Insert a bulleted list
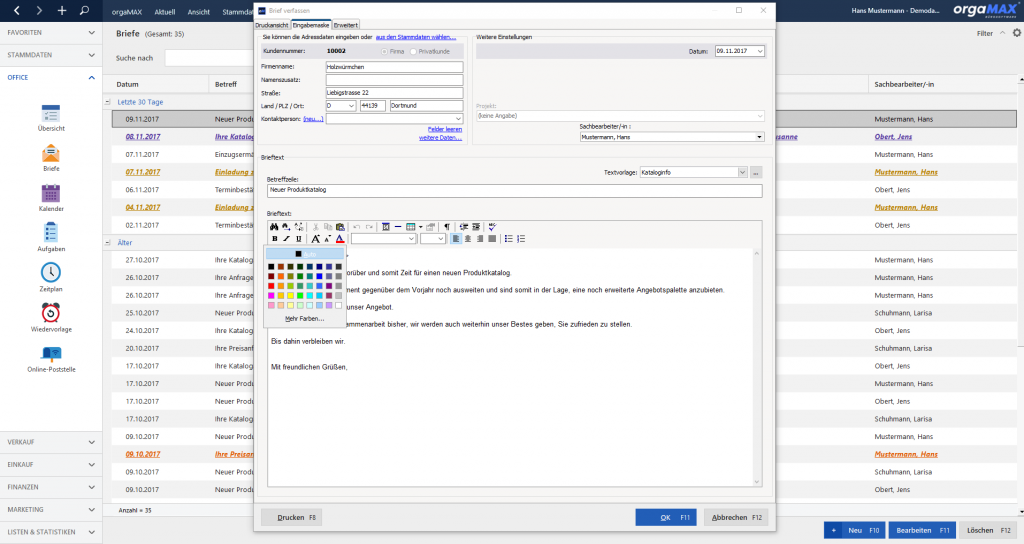1024x544 pixels. pos(508,238)
